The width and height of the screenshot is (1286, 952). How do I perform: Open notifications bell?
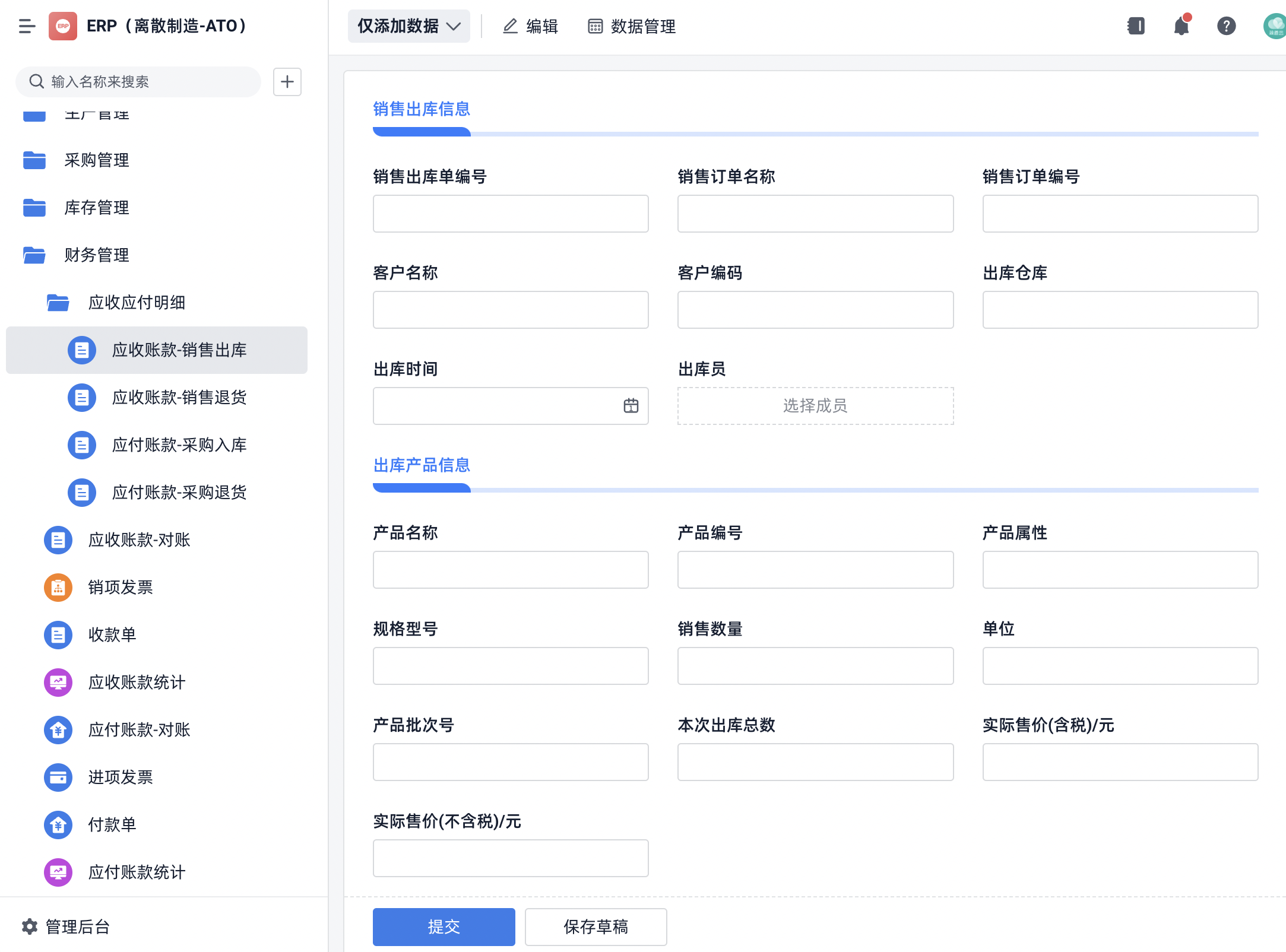1182,26
